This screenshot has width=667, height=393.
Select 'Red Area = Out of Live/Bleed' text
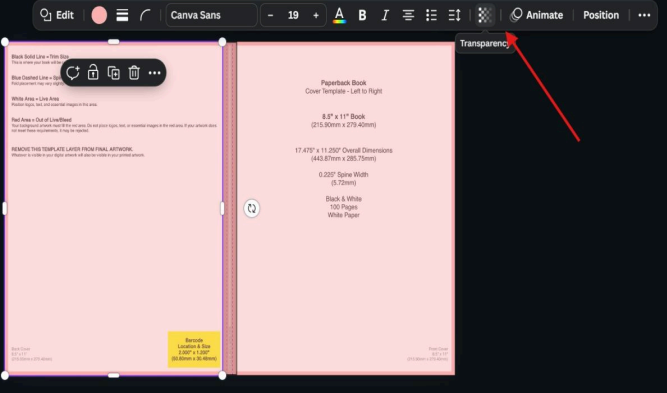[x=41, y=120]
